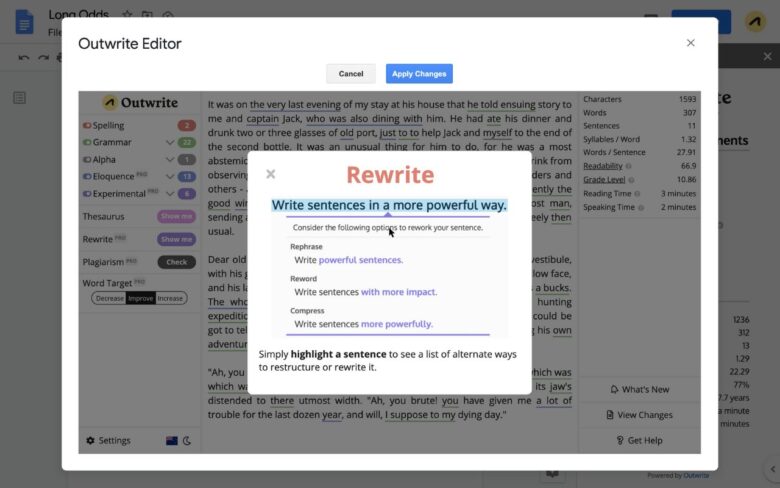Select Improve word target option
The width and height of the screenshot is (780, 488).
coord(140,298)
